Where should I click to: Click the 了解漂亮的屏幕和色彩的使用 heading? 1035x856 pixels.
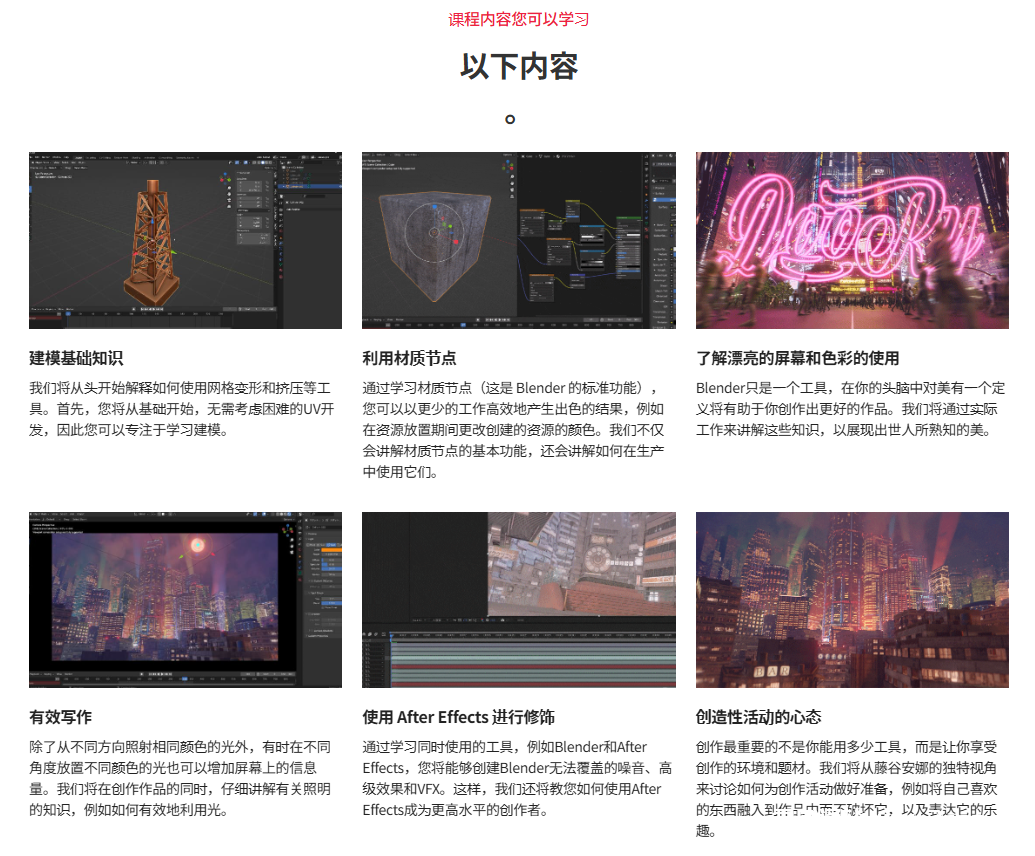797,358
